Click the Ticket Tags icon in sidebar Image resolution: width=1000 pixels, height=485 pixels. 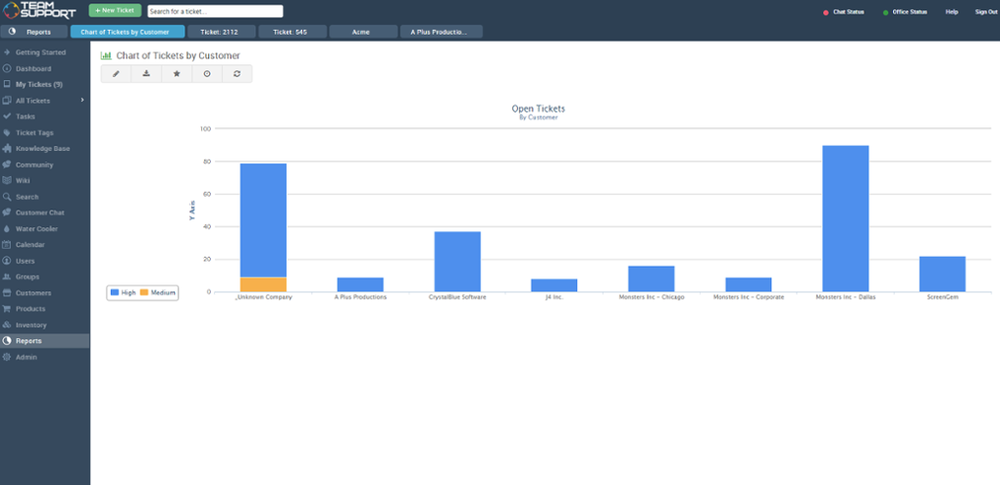(7, 133)
